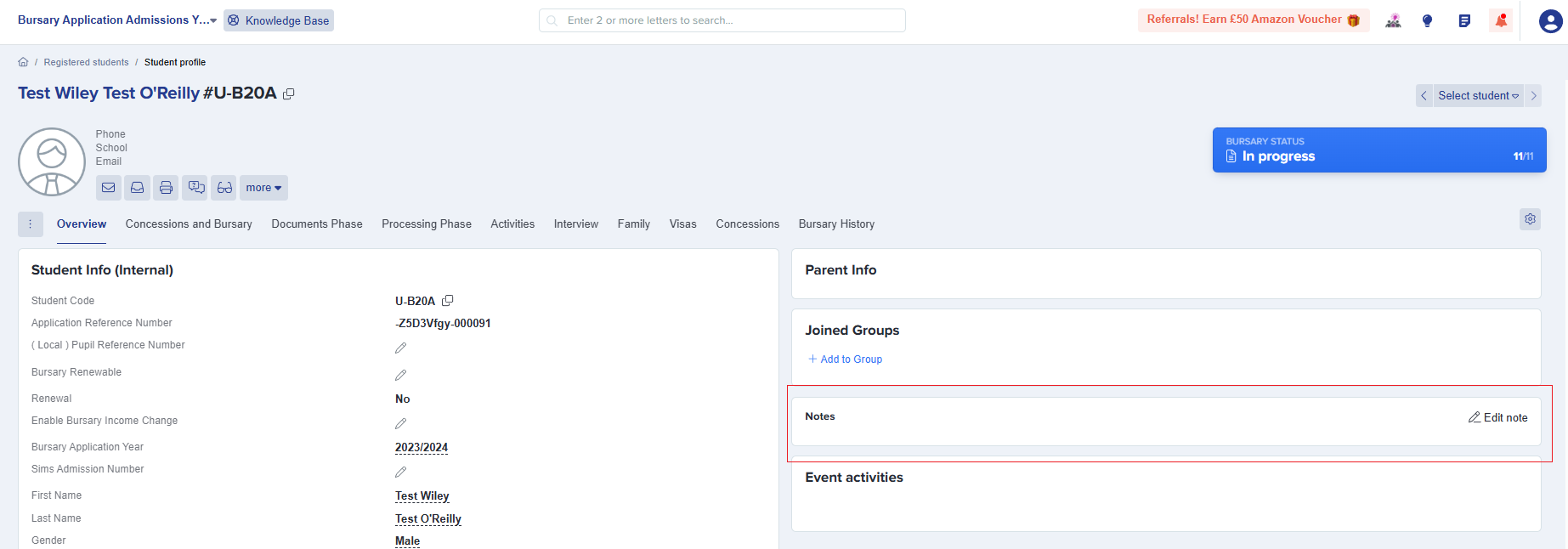Open the chat question bubbles icon

tap(195, 188)
